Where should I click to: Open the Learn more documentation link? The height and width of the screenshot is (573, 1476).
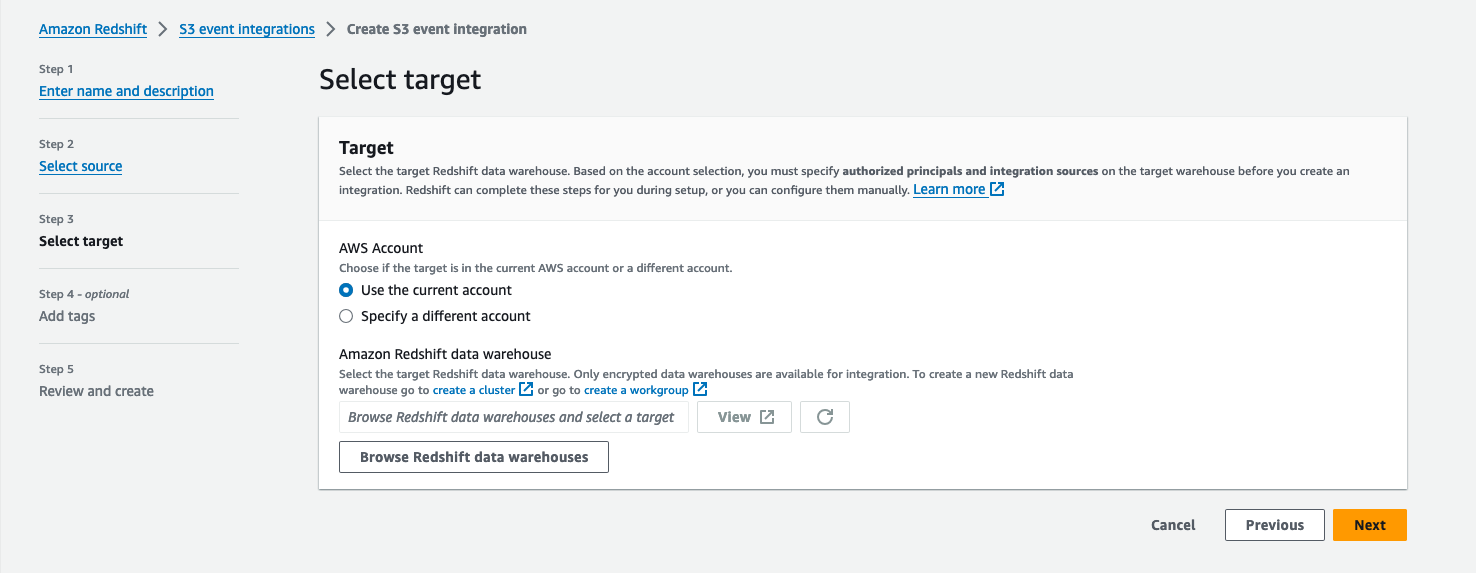coord(949,189)
